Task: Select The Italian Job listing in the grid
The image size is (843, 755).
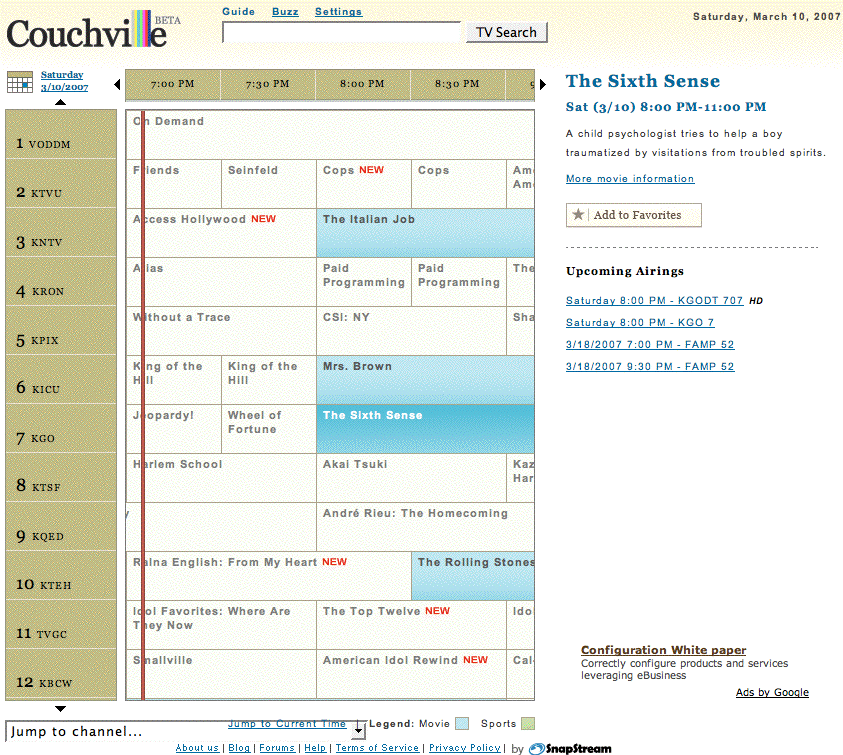Action: (425, 232)
